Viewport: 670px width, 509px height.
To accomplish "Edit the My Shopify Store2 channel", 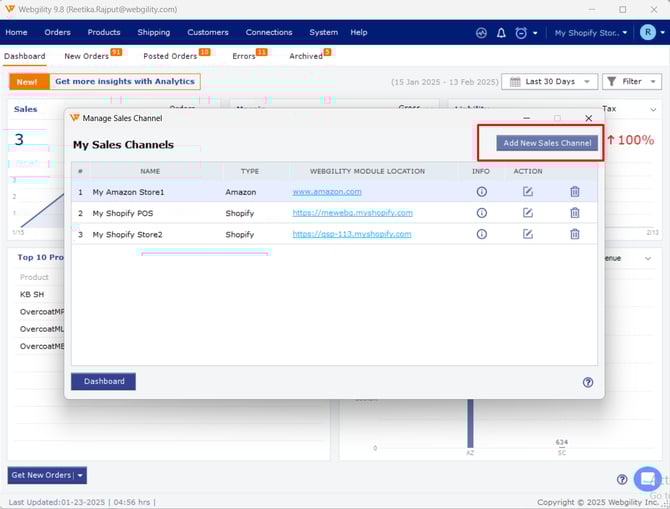I will [528, 234].
